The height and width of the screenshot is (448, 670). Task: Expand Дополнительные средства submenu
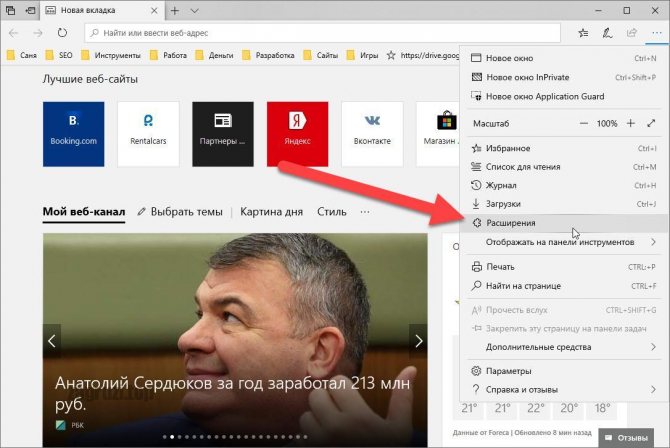[x=564, y=347]
